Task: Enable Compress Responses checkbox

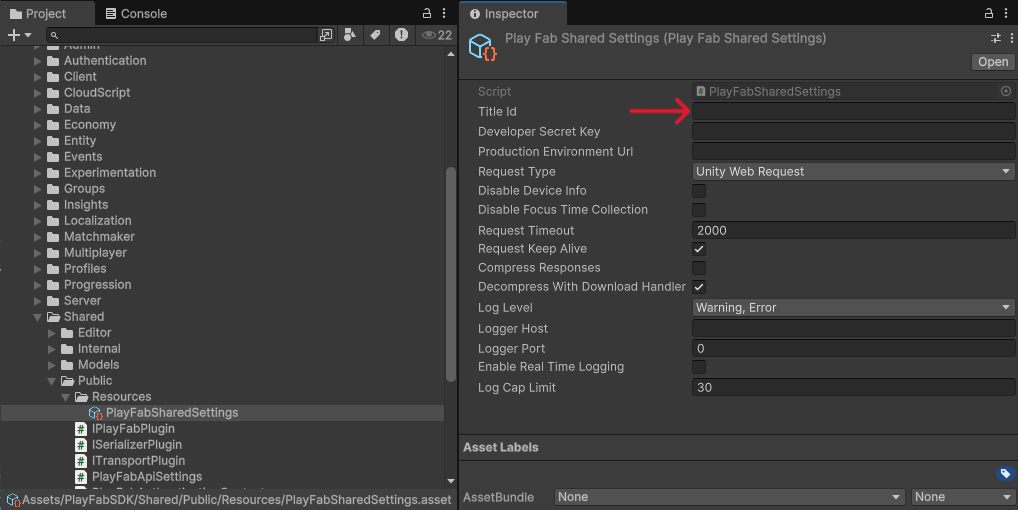Action: pos(699,268)
